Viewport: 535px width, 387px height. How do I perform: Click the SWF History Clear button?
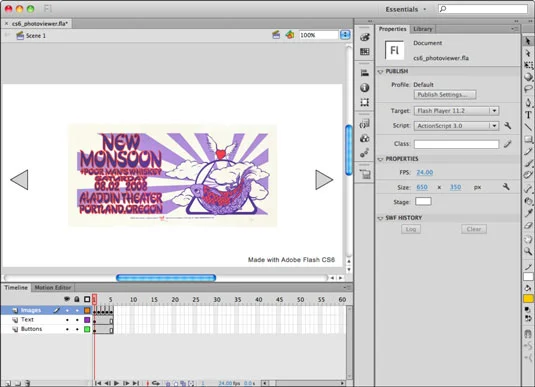(x=474, y=229)
